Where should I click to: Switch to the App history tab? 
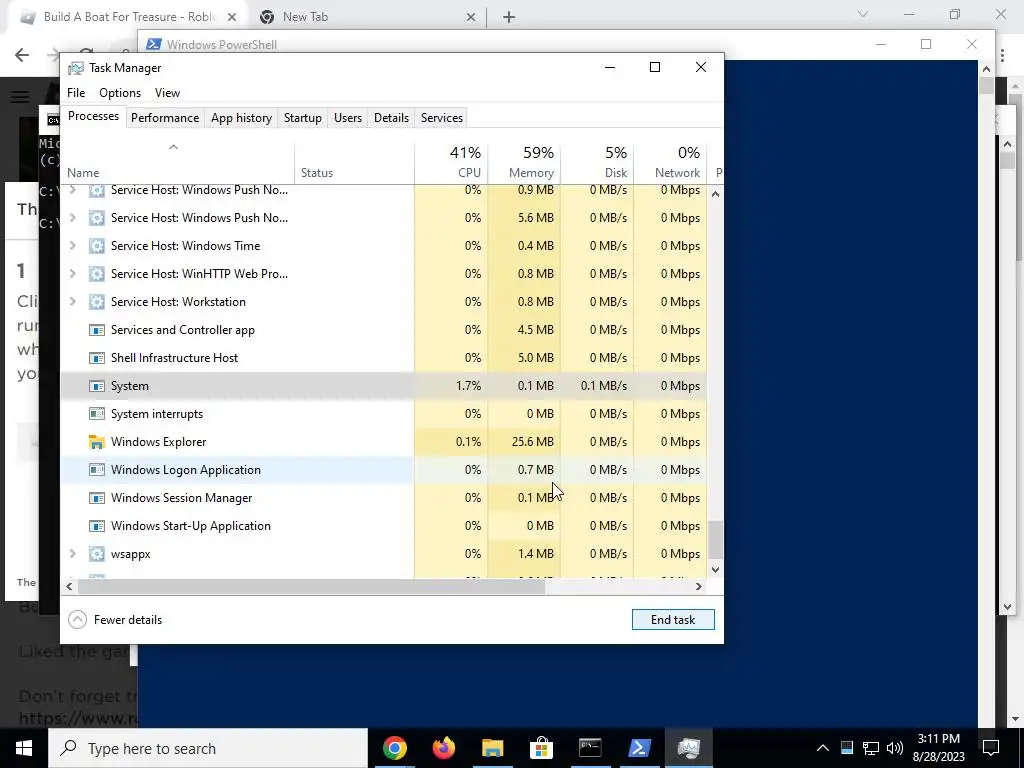(x=241, y=118)
